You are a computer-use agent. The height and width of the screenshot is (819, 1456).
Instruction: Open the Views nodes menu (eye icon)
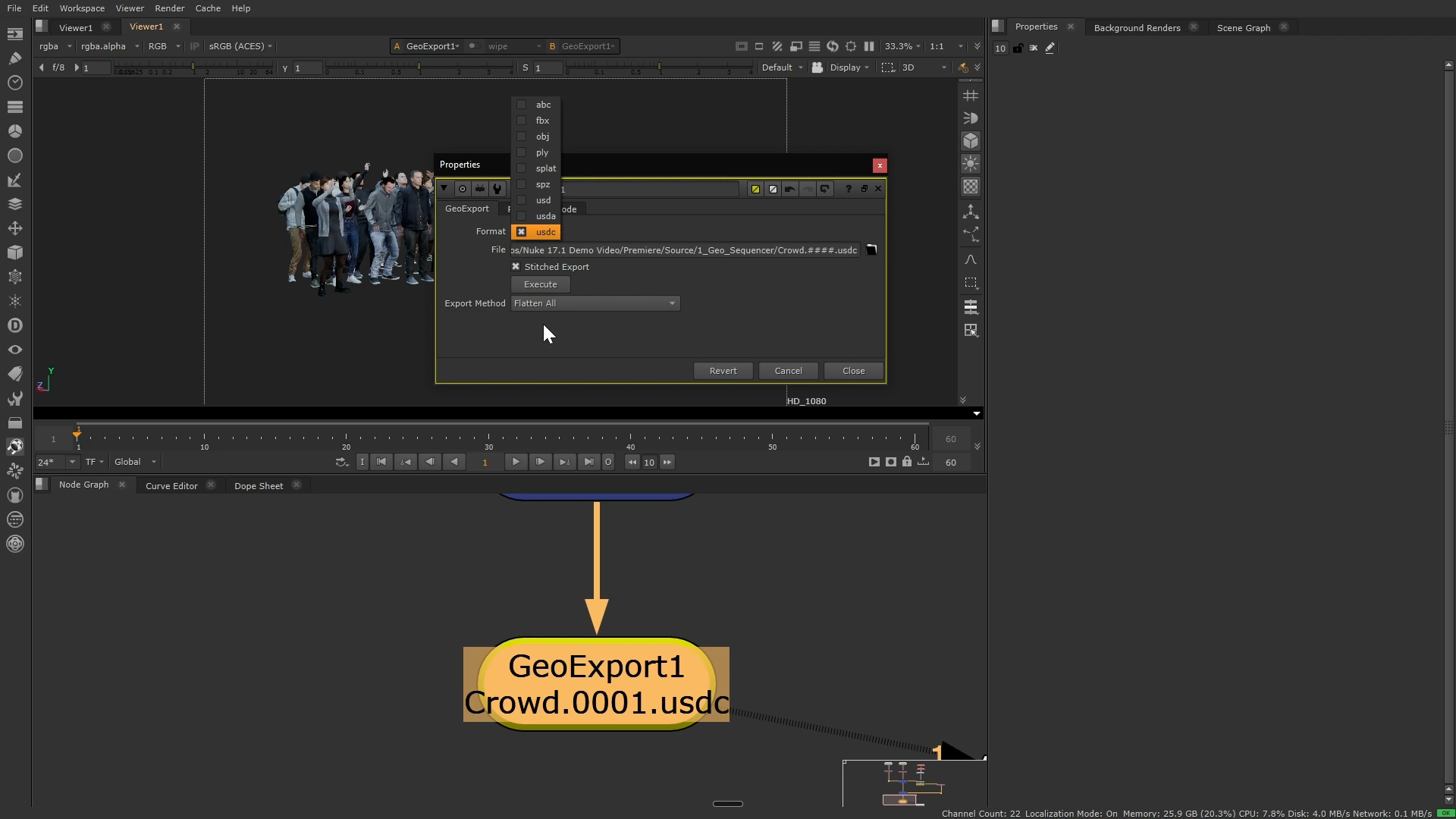pyautogui.click(x=15, y=350)
